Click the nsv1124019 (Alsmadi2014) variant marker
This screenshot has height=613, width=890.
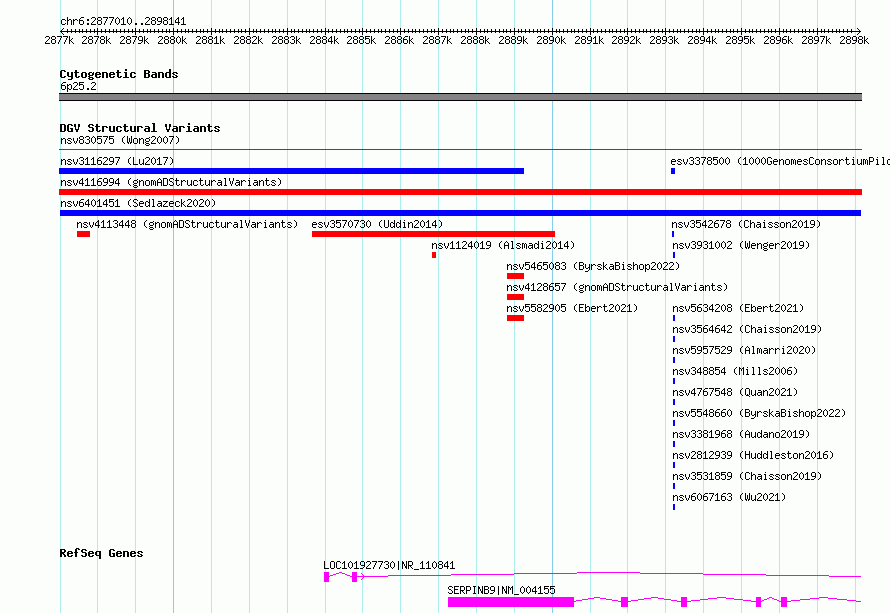pyautogui.click(x=434, y=255)
